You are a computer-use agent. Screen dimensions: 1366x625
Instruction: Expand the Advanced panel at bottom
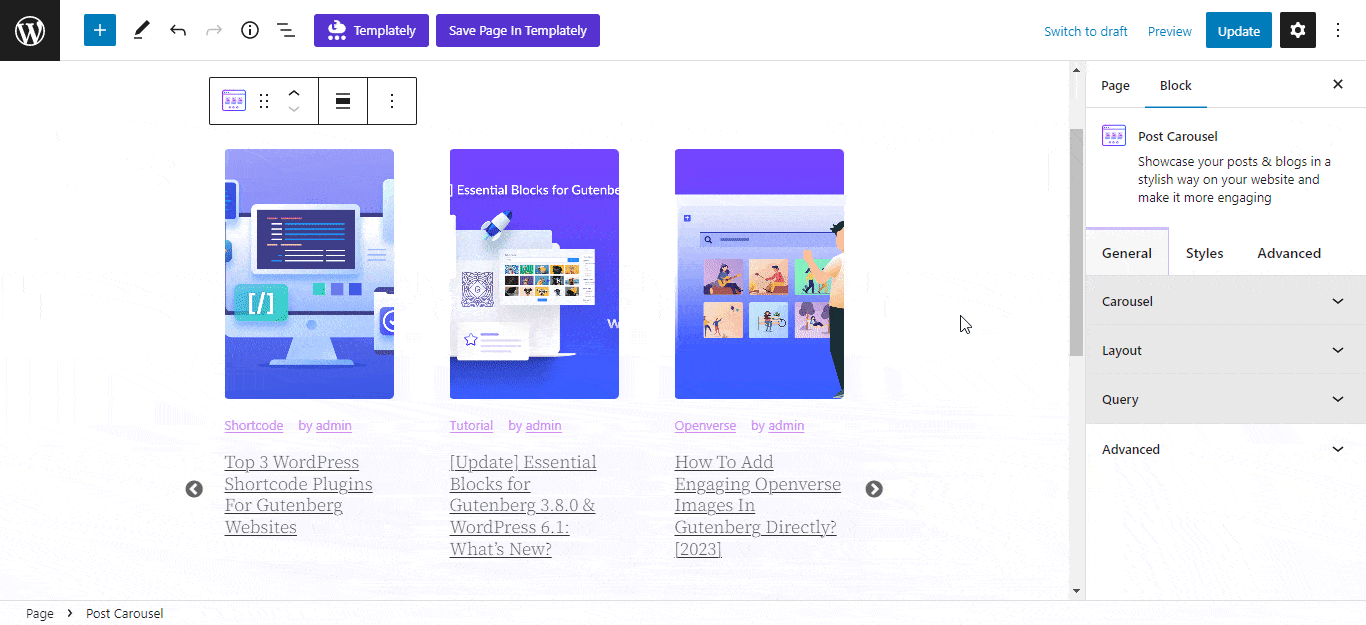pos(1226,449)
